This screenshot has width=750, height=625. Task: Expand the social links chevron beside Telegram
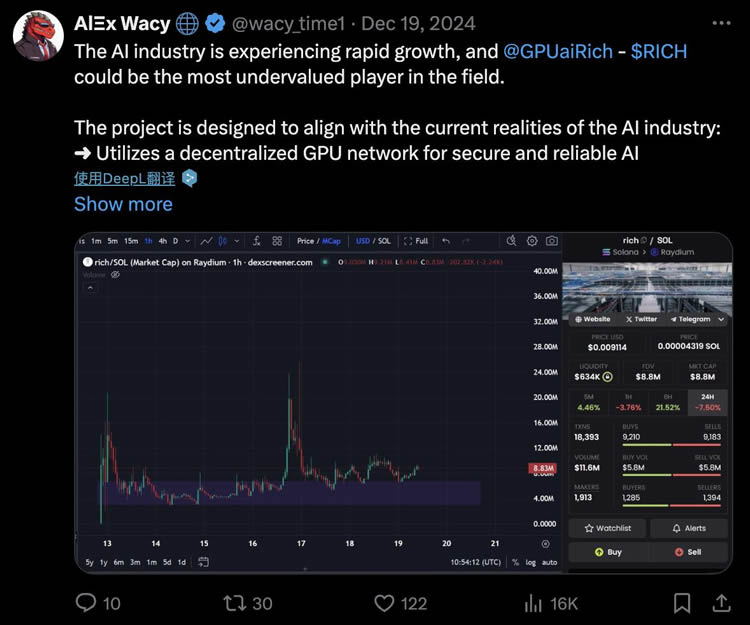(723, 319)
